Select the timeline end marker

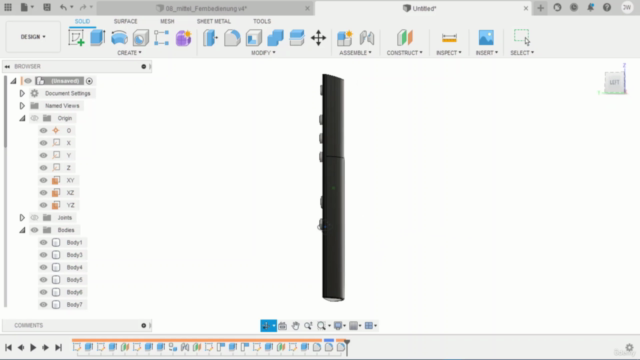coord(347,346)
